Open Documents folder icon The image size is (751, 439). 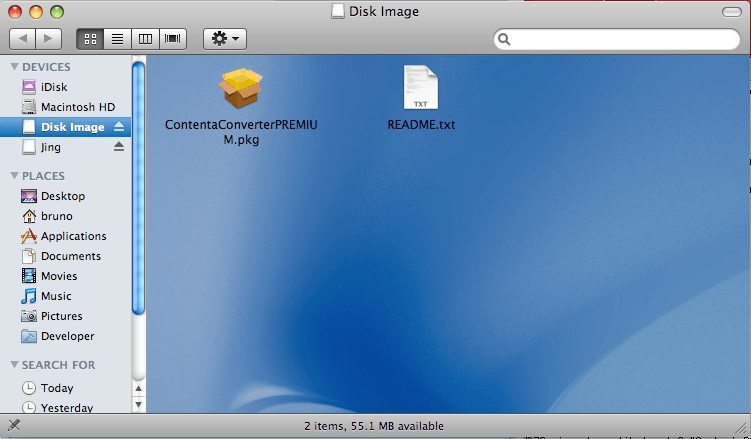(x=29, y=256)
